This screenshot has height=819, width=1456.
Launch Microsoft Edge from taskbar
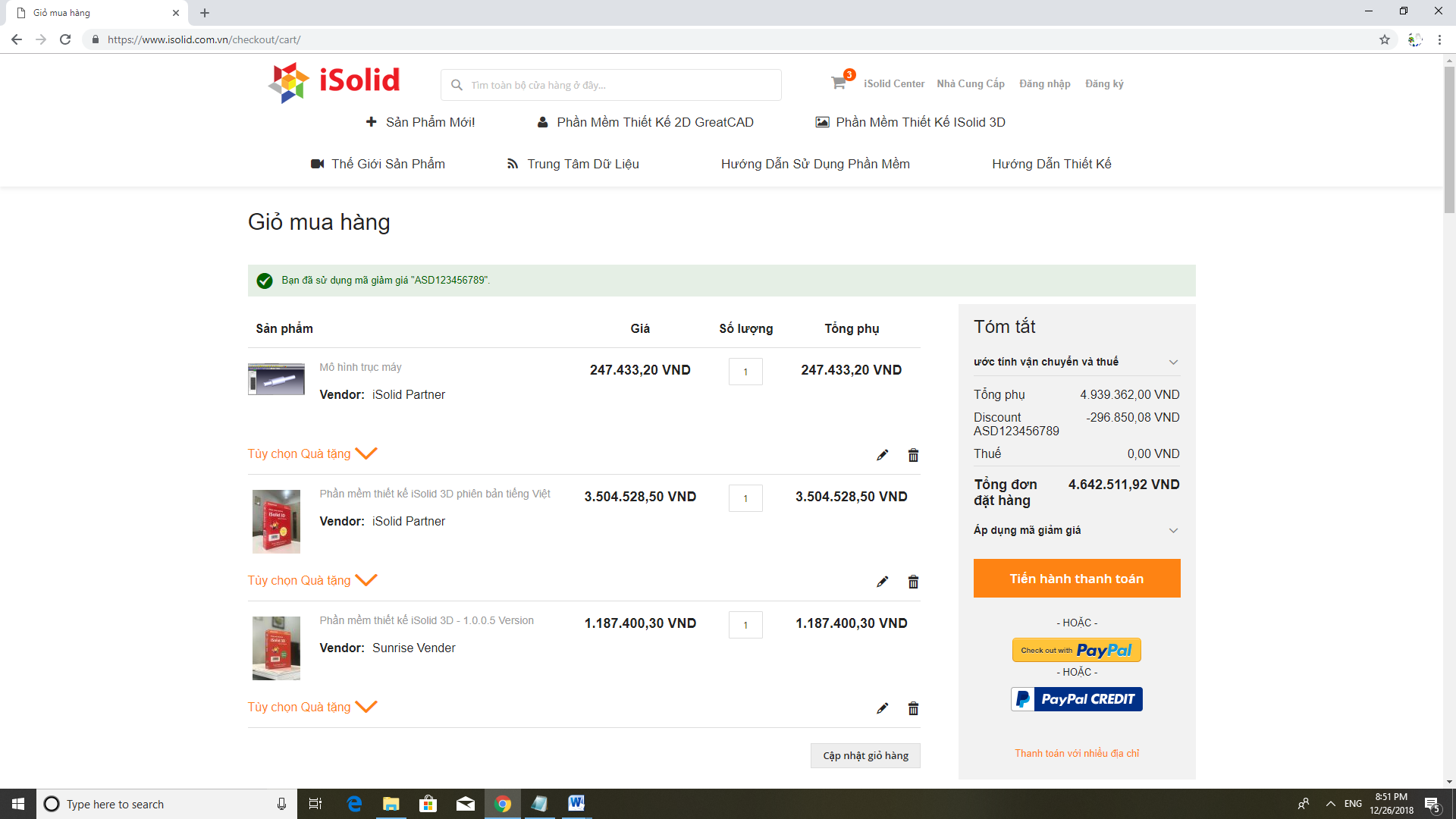click(x=354, y=804)
